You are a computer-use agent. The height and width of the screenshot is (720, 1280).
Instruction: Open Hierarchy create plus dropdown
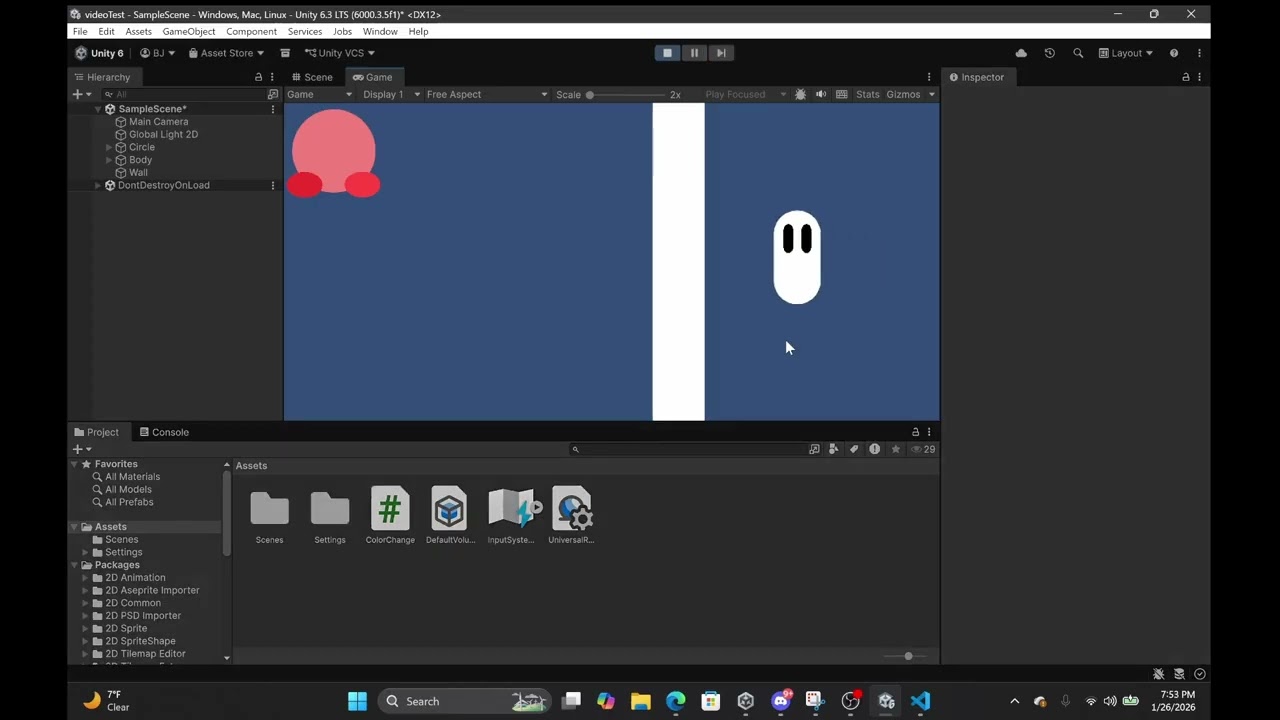tap(81, 94)
